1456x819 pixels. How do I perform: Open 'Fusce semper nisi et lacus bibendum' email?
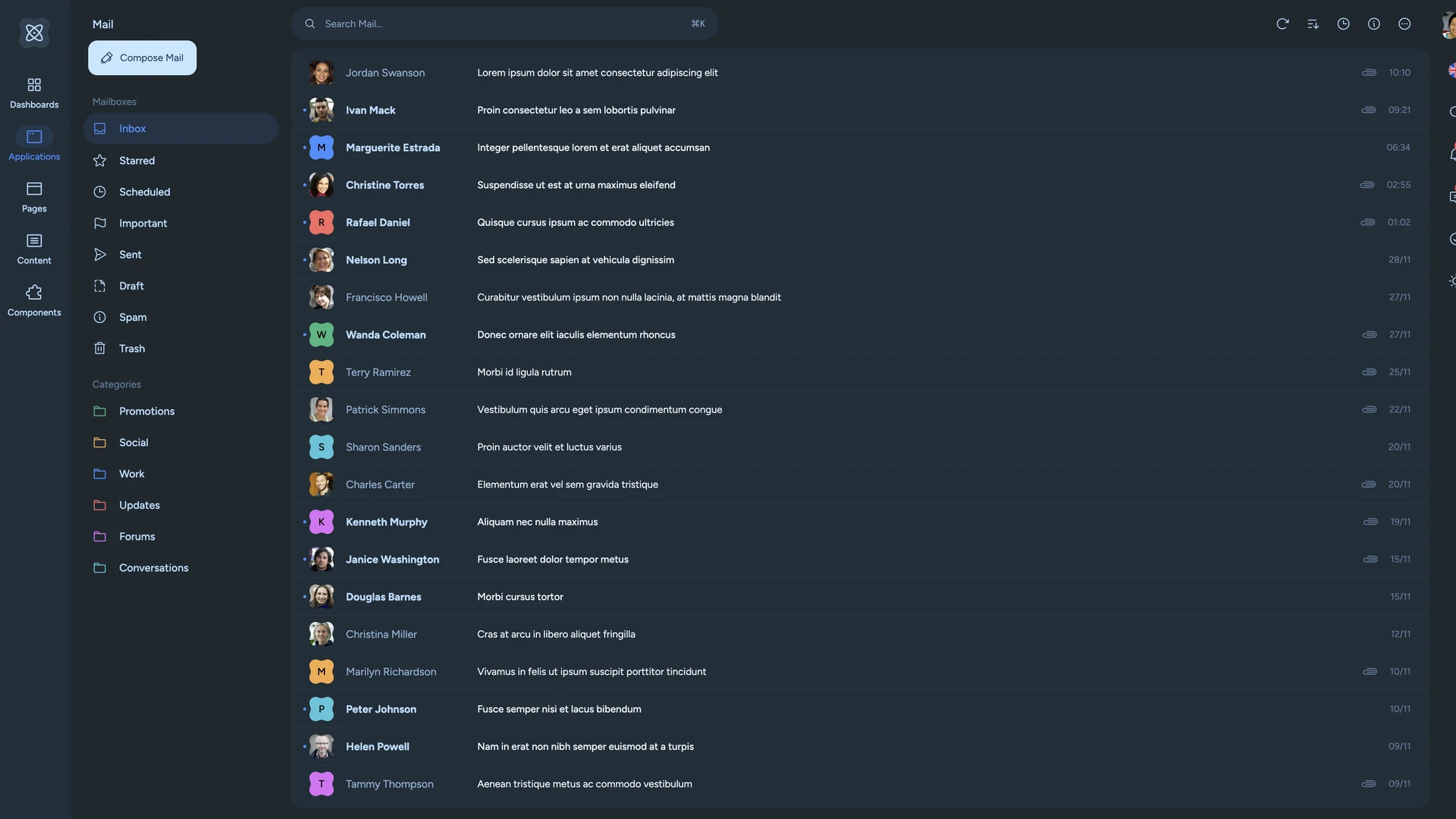coord(860,709)
